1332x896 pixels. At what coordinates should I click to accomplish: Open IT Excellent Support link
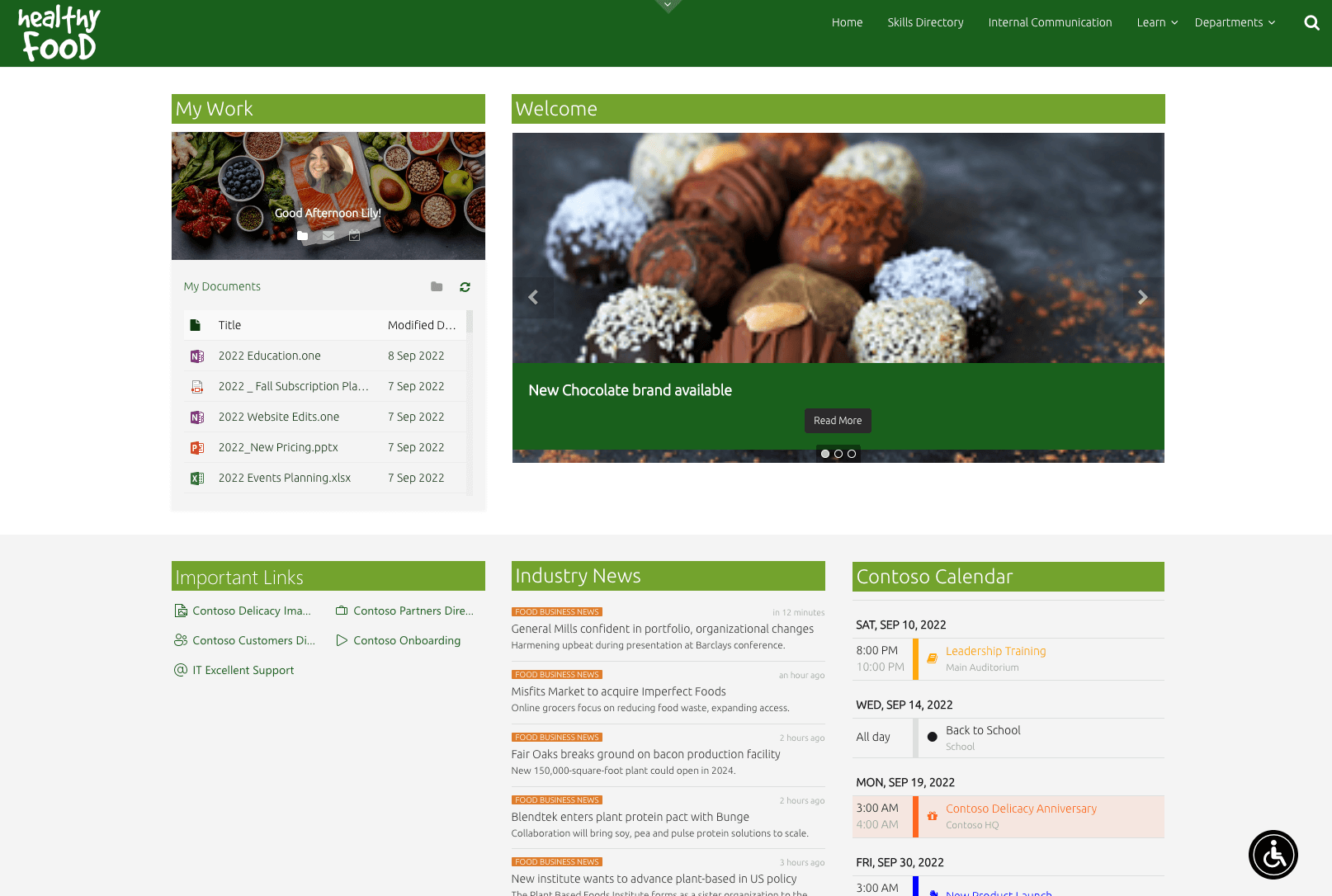(x=243, y=670)
